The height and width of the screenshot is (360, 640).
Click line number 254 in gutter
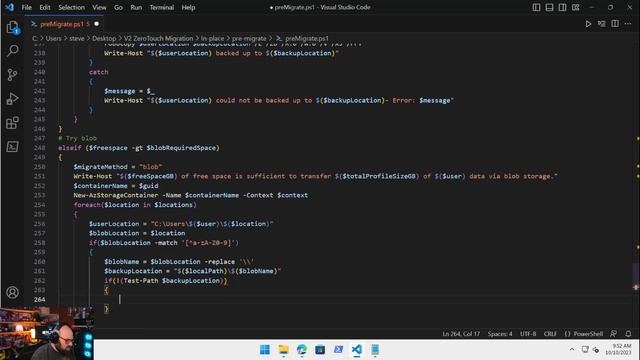click(x=40, y=204)
